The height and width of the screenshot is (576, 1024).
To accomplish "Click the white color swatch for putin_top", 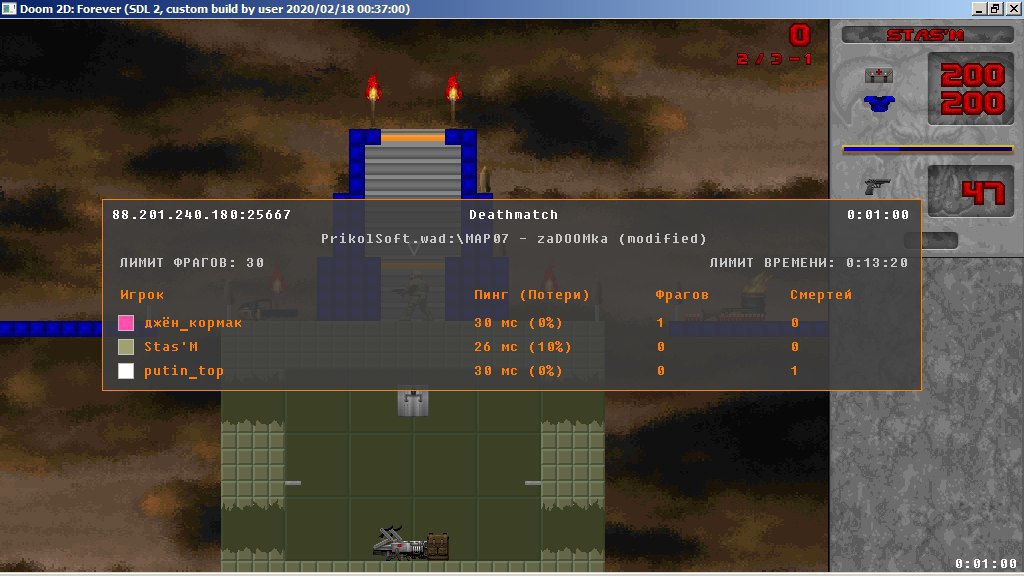I will [126, 371].
